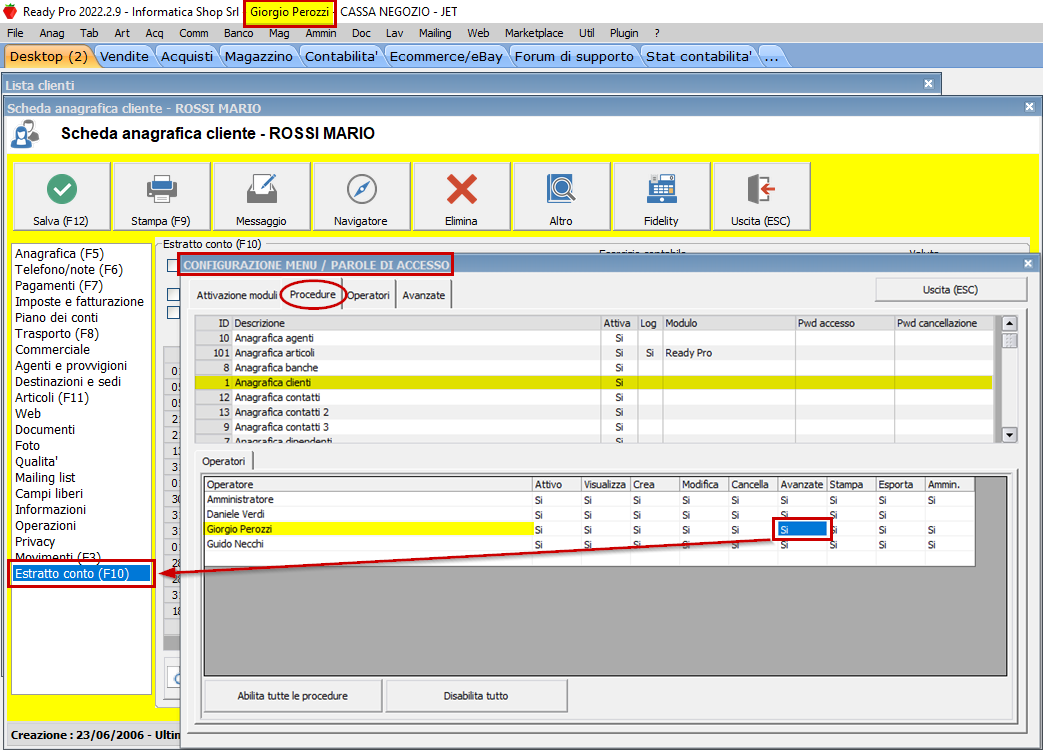Open the Marketplace menu
Image resolution: width=1043 pixels, height=750 pixels.
point(533,33)
